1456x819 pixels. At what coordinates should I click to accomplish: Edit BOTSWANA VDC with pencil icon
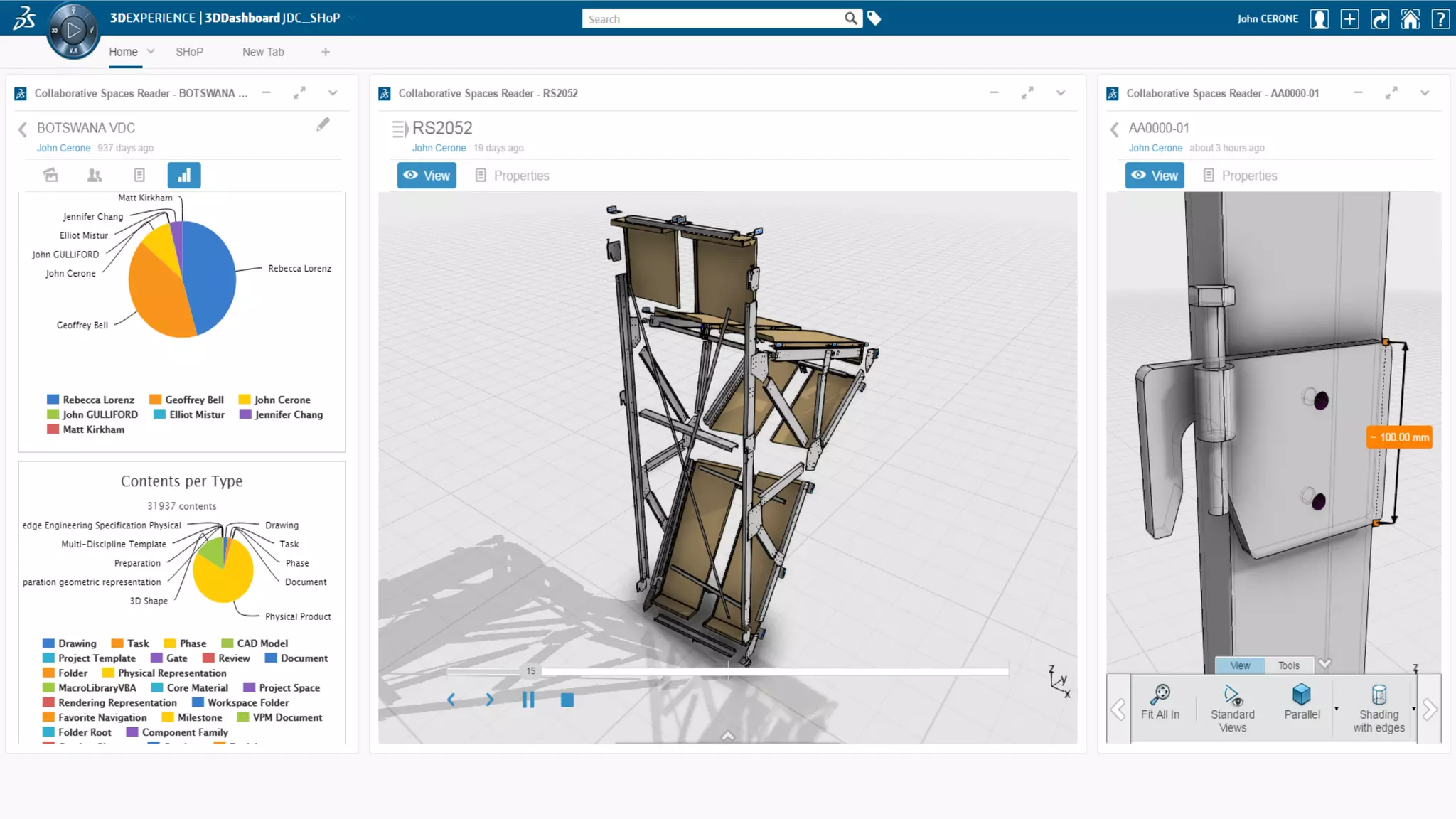coord(323,125)
